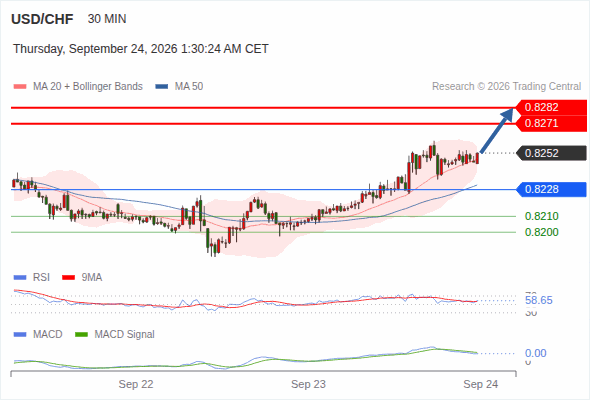Viewport: 590px width, 400px height.
Task: Click the black 0.8252 current price tag
Action: click(551, 153)
